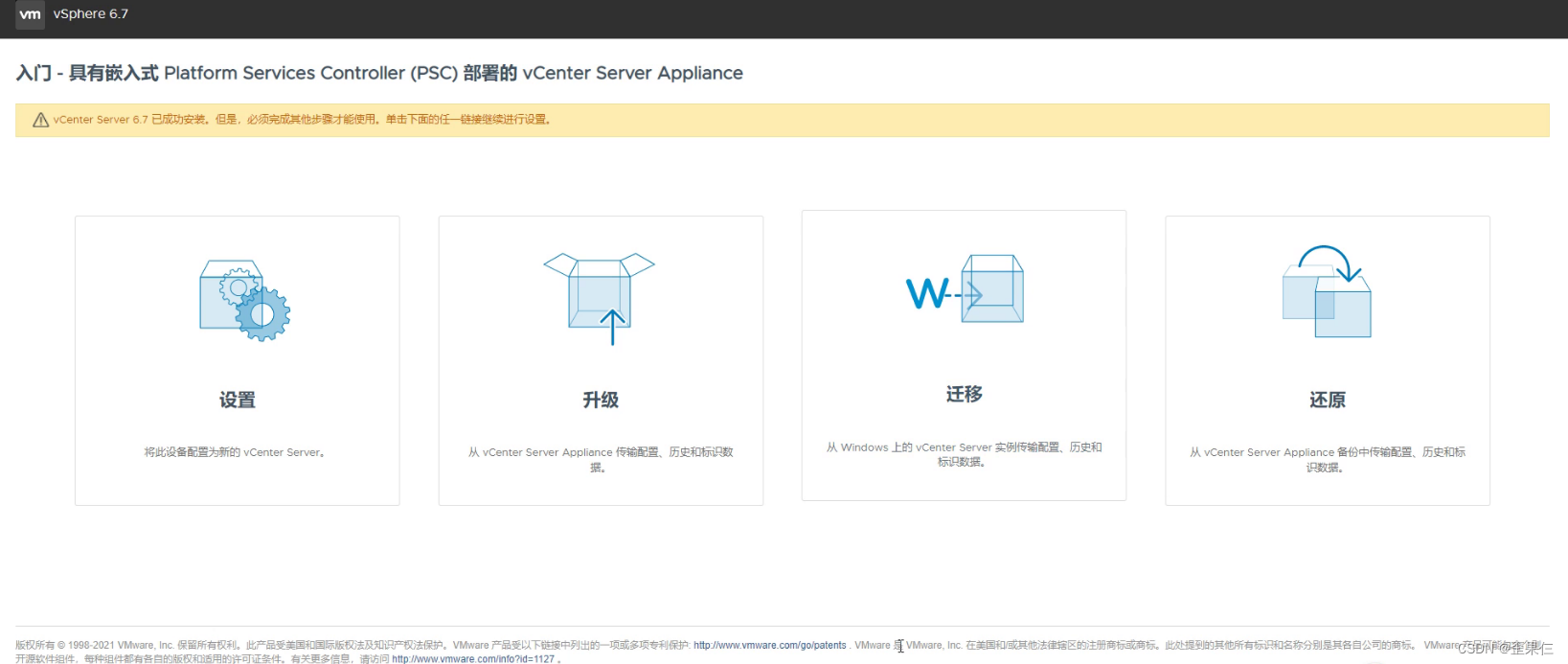
Task: Select the 设置 card title
Action: [x=238, y=401]
